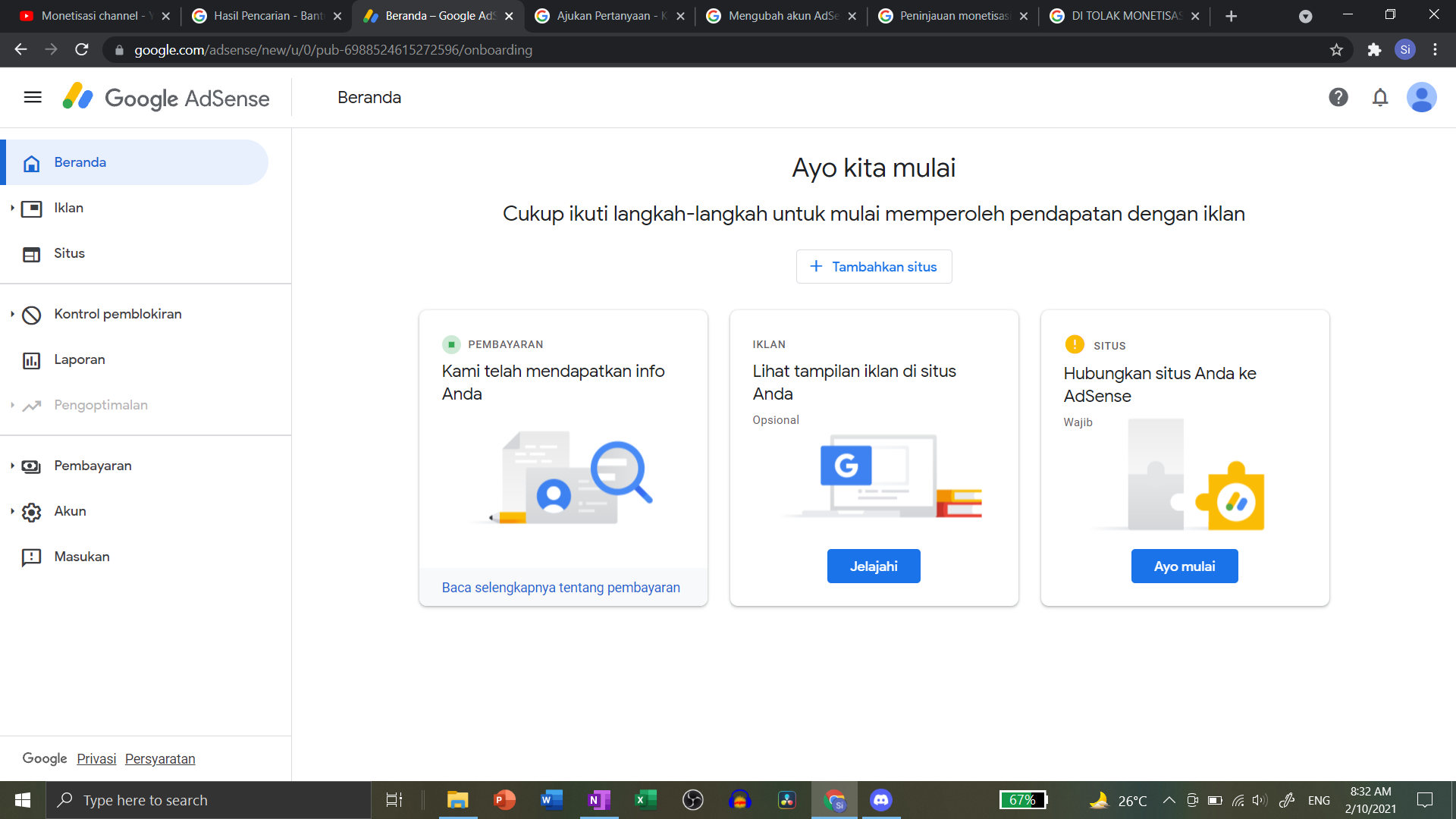Open the hamburger main menu
The width and height of the screenshot is (1456, 819).
pos(33,97)
